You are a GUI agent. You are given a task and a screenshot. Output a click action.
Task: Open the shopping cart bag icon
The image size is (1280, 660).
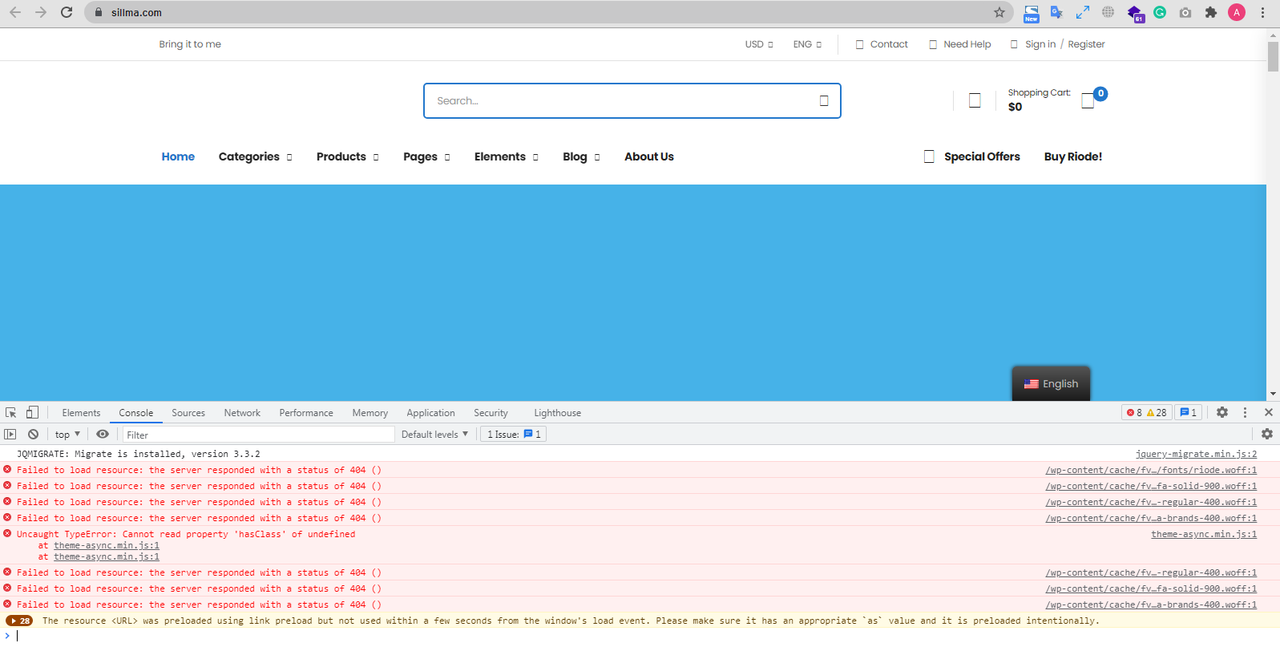(x=1088, y=101)
